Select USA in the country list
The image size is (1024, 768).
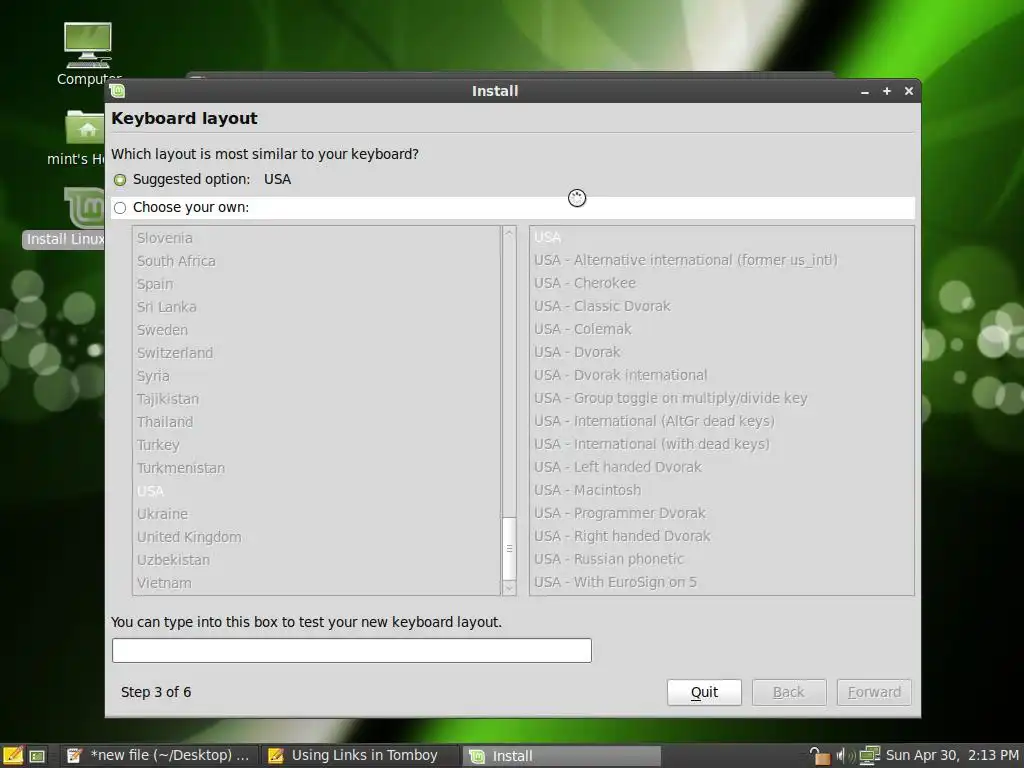(316, 491)
